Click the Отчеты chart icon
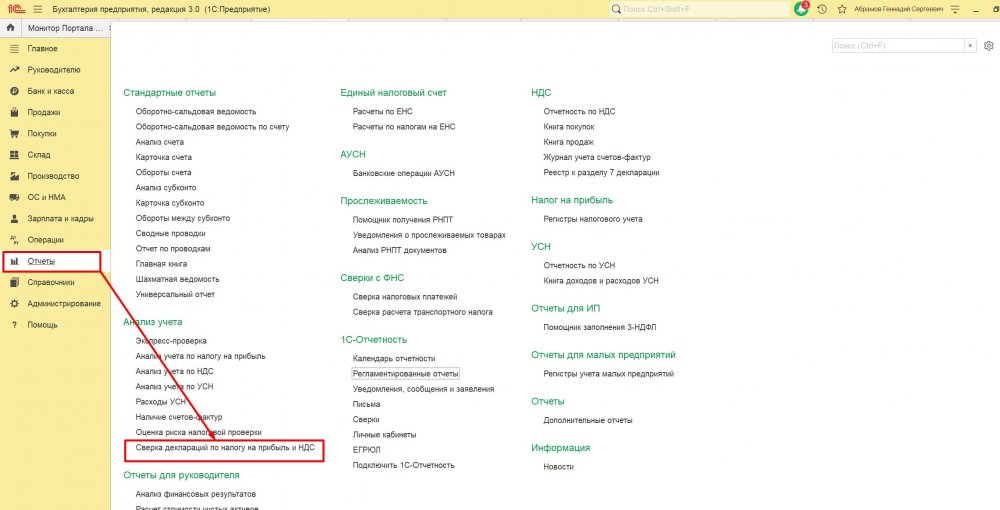Image resolution: width=1000 pixels, height=510 pixels. pos(14,261)
